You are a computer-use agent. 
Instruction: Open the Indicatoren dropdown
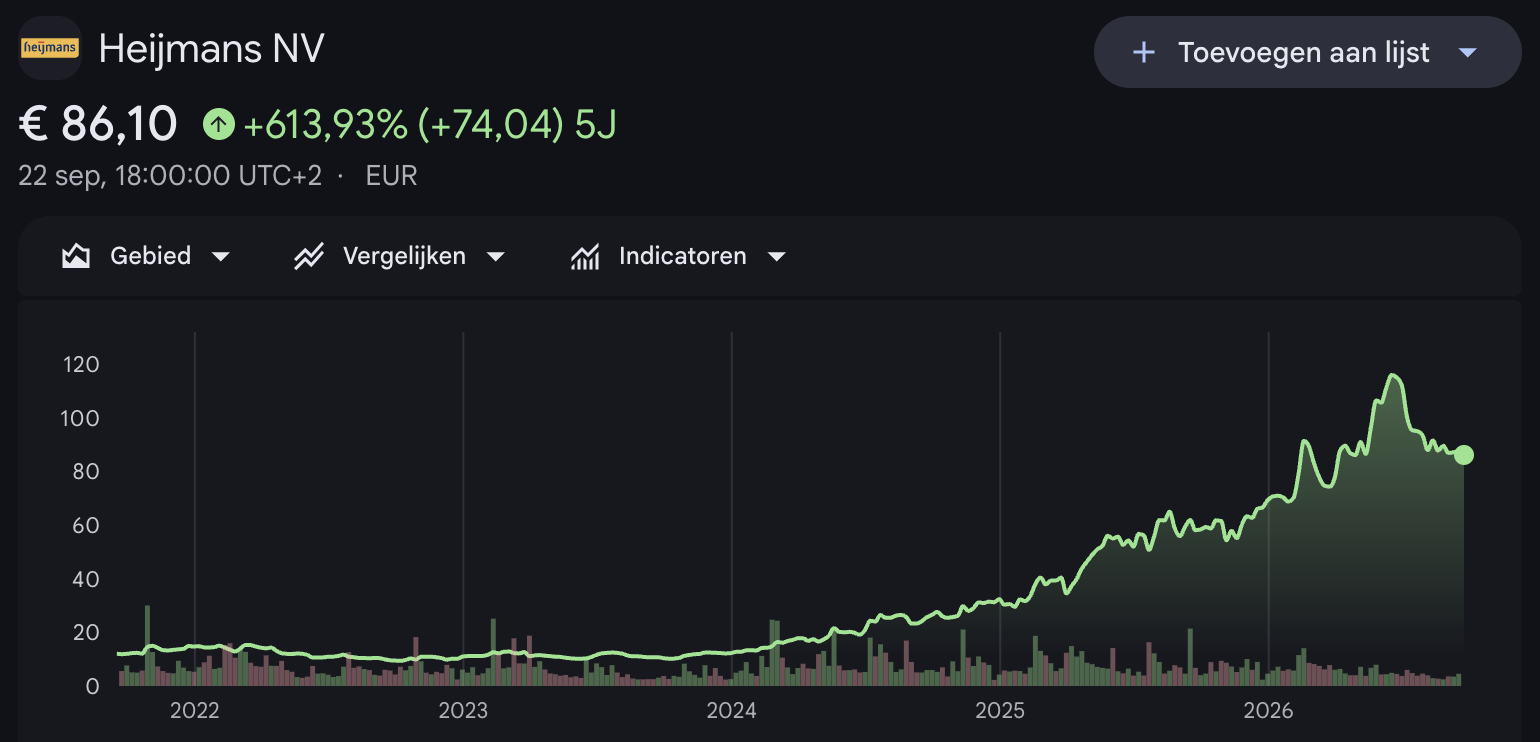click(x=678, y=257)
